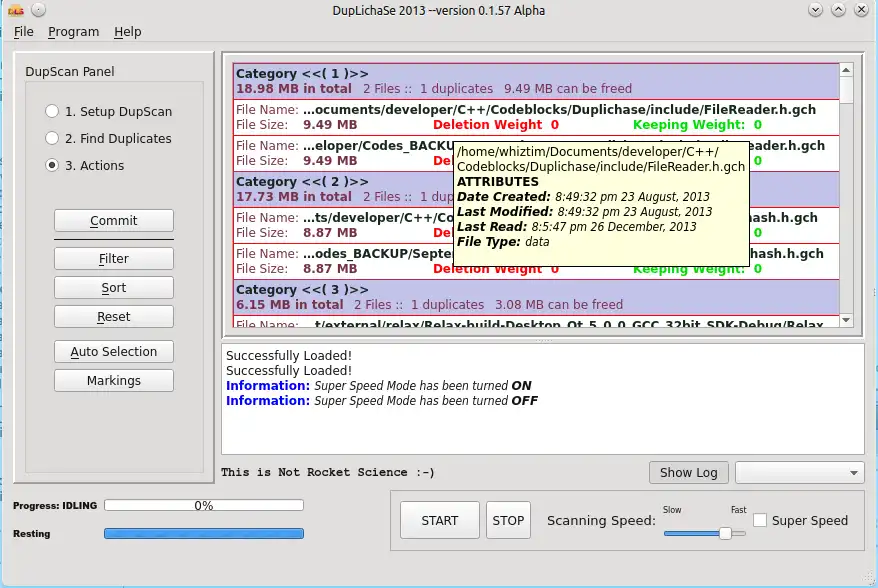Open the Program menu
Image resolution: width=878 pixels, height=588 pixels.
click(73, 32)
